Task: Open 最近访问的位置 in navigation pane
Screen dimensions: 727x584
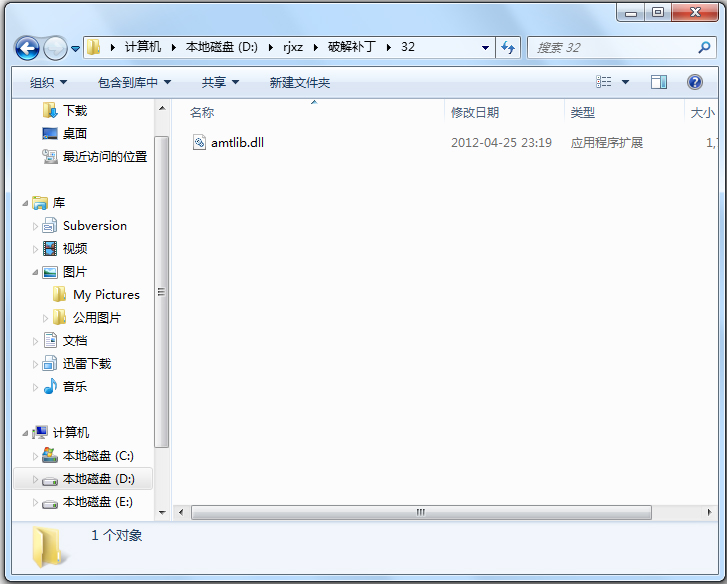Action: tap(105, 157)
